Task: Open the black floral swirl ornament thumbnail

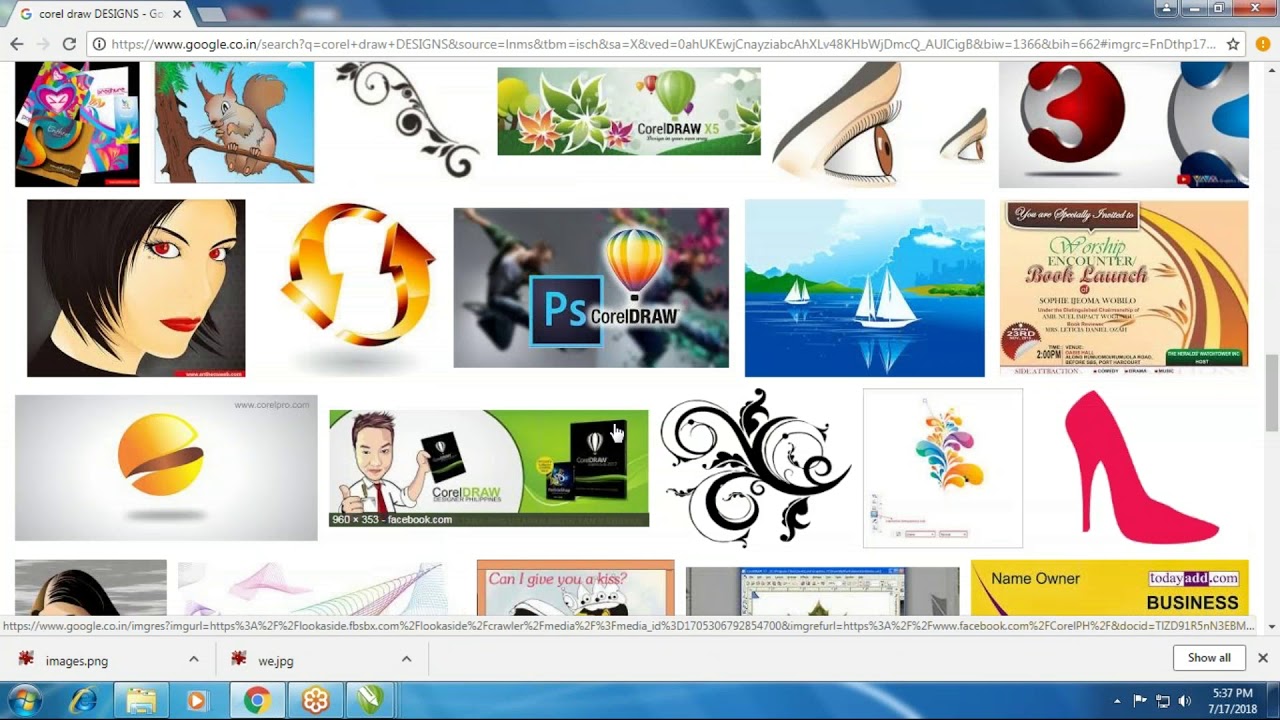Action: coord(406,120)
